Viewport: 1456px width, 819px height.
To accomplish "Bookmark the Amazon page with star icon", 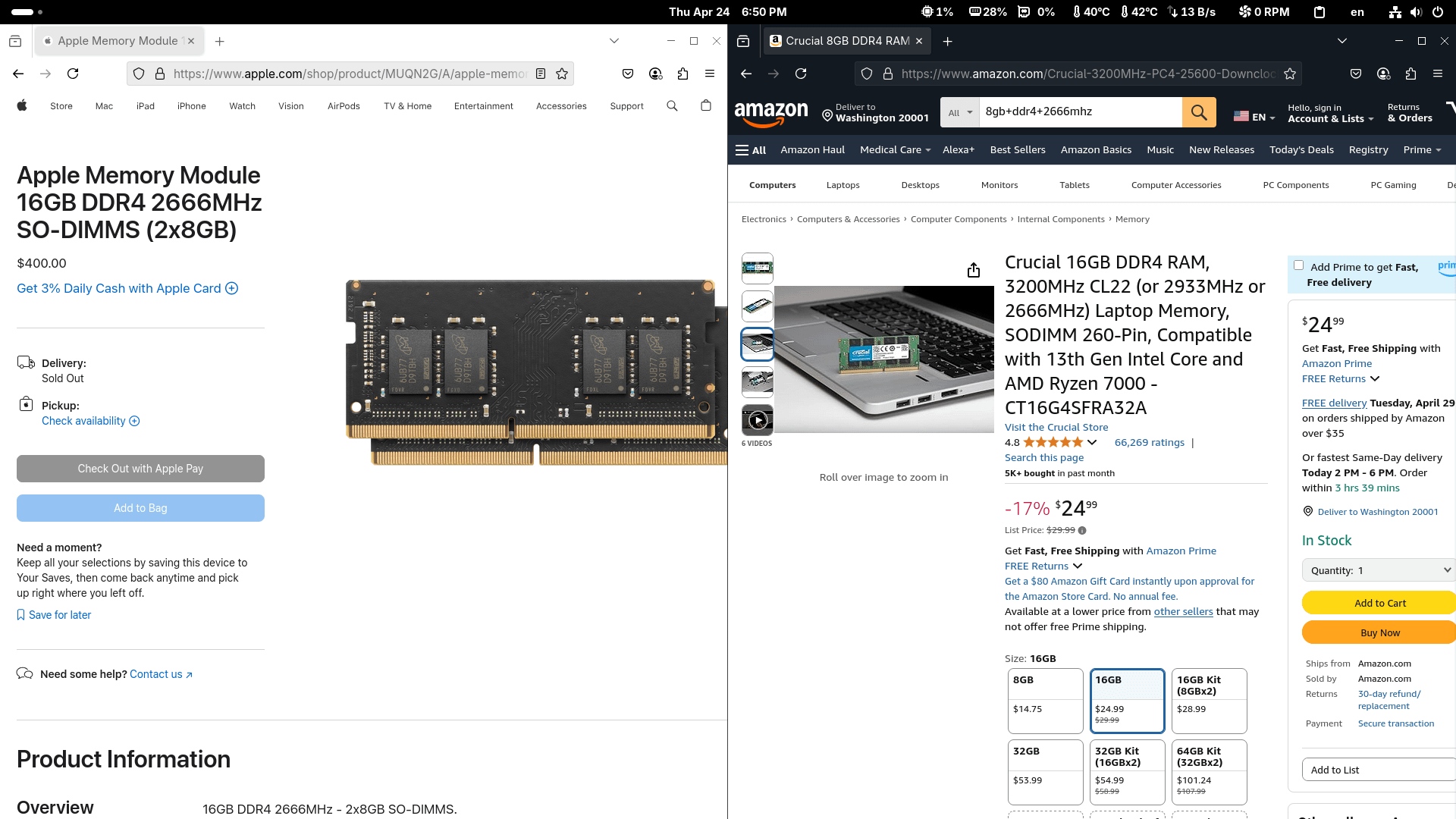I will click(x=1290, y=74).
